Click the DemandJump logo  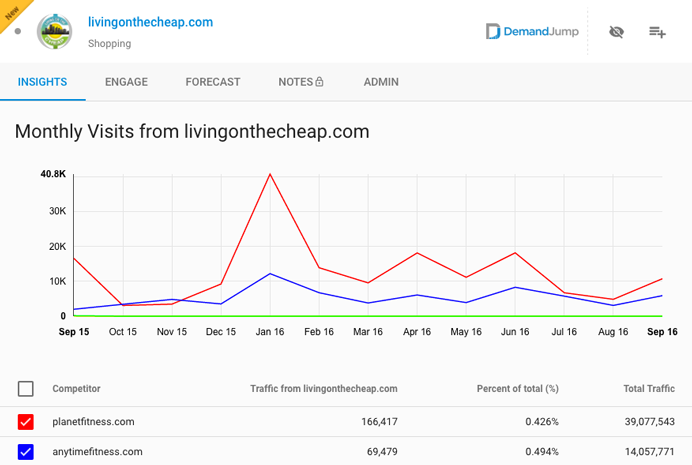tap(532, 31)
